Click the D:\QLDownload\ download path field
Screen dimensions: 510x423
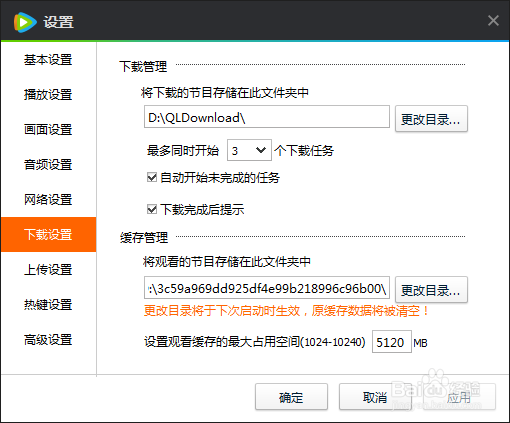click(267, 117)
